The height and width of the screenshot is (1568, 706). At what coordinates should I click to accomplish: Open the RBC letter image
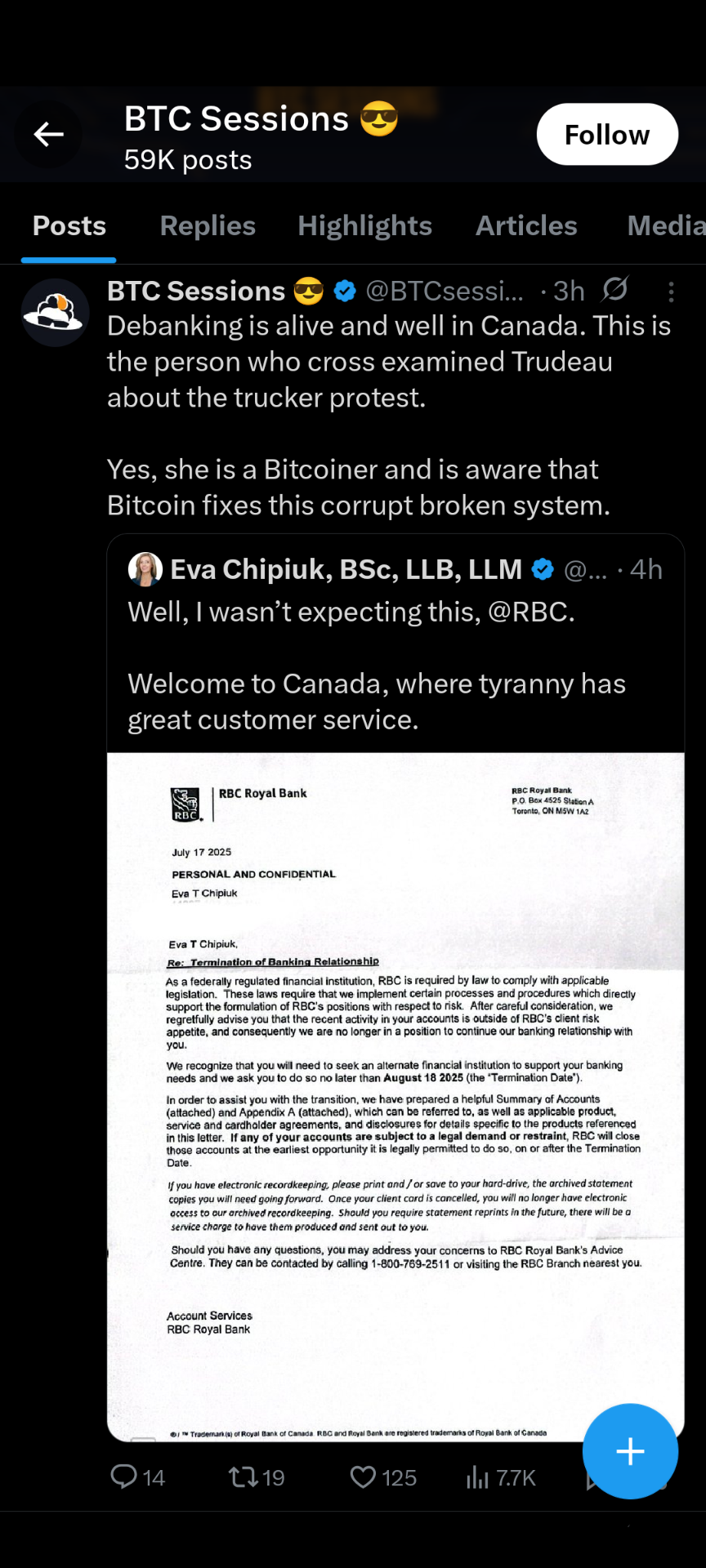pos(395,1097)
